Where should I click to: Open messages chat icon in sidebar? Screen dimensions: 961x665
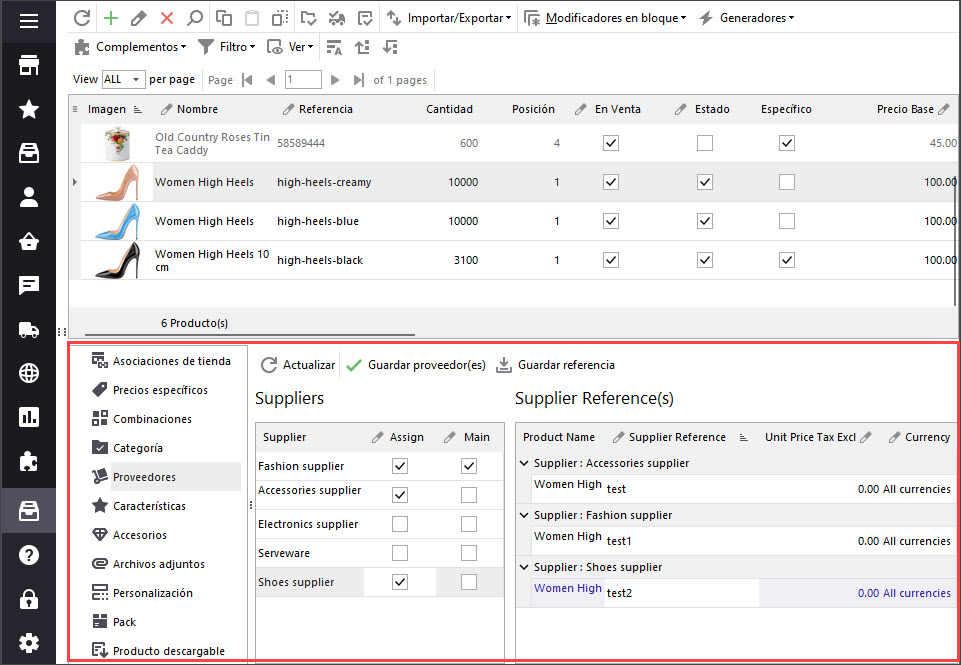(29, 285)
